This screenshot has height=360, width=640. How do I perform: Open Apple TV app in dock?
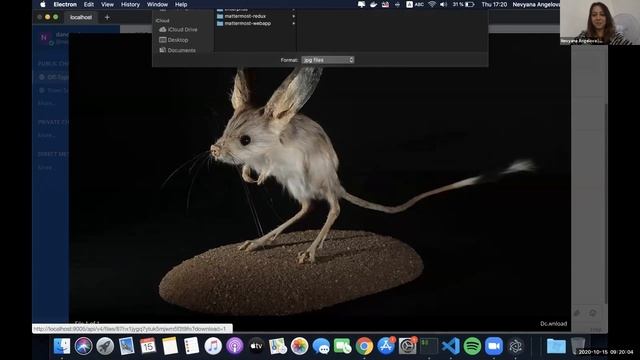256,346
